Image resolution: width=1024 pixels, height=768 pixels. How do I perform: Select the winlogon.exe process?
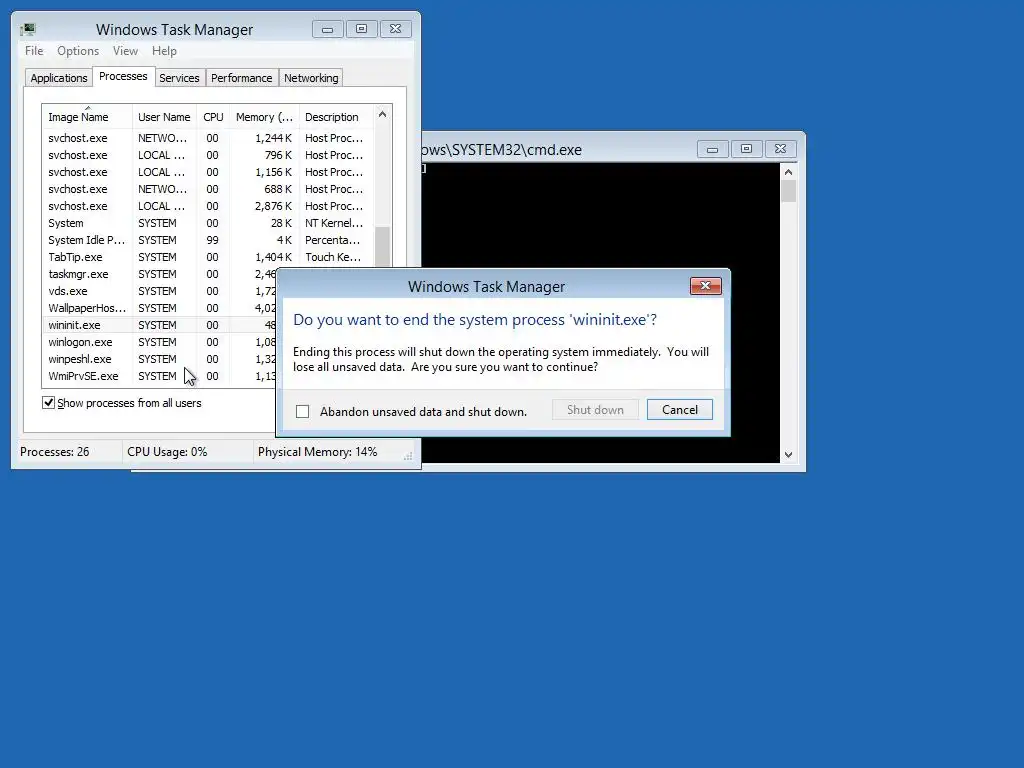[161, 342]
